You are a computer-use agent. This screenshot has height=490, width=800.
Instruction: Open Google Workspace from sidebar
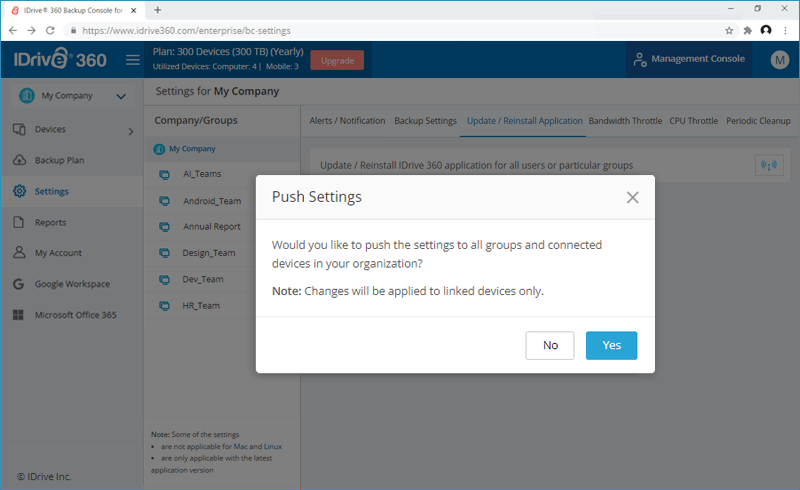(71, 284)
